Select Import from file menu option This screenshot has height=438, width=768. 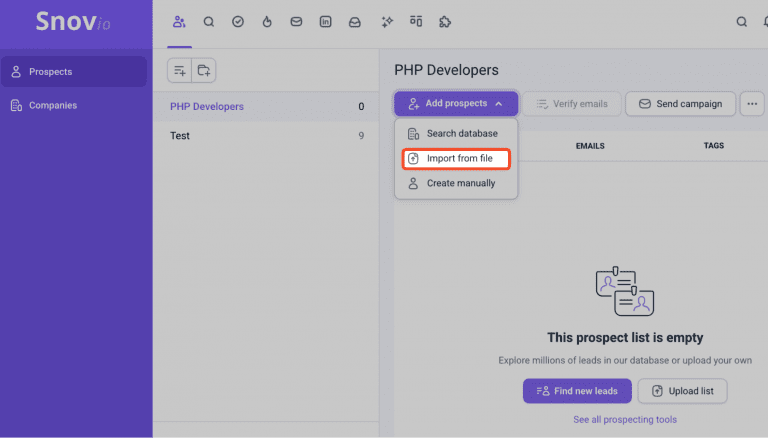tap(456, 158)
